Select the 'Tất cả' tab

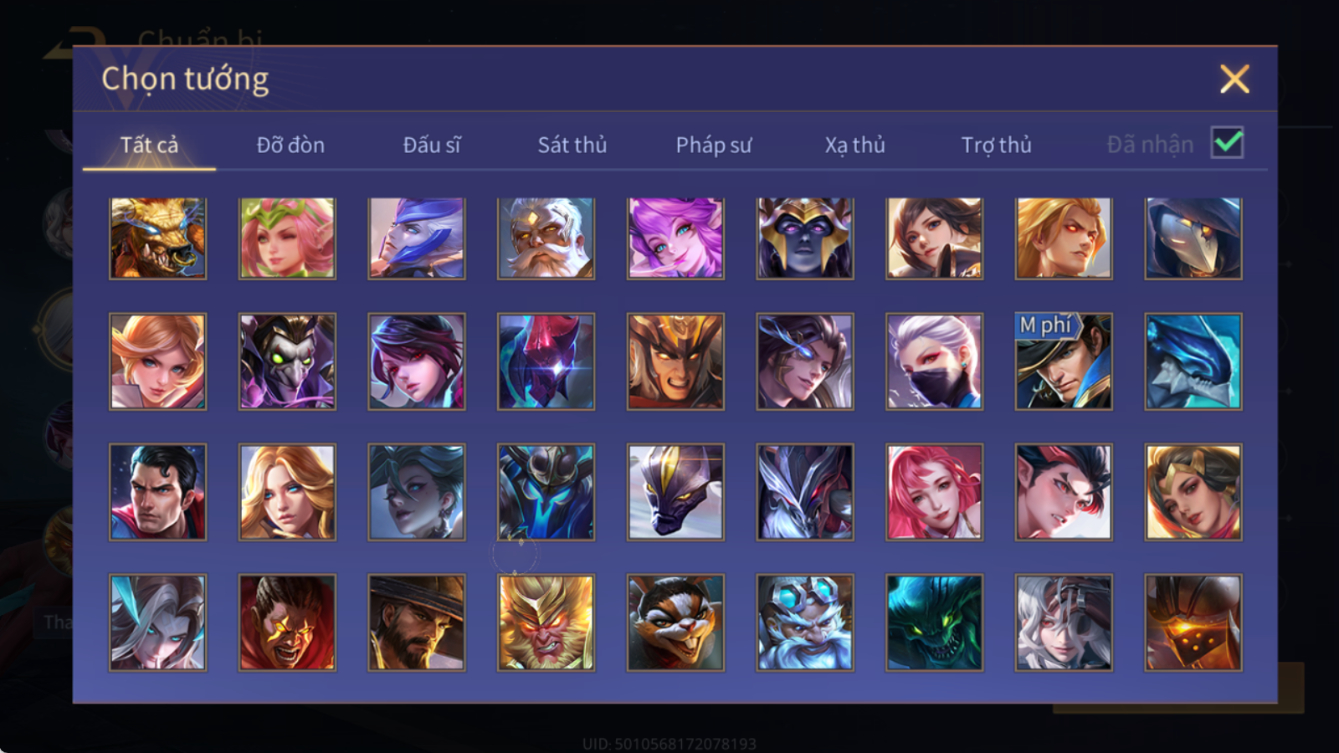[149, 145]
